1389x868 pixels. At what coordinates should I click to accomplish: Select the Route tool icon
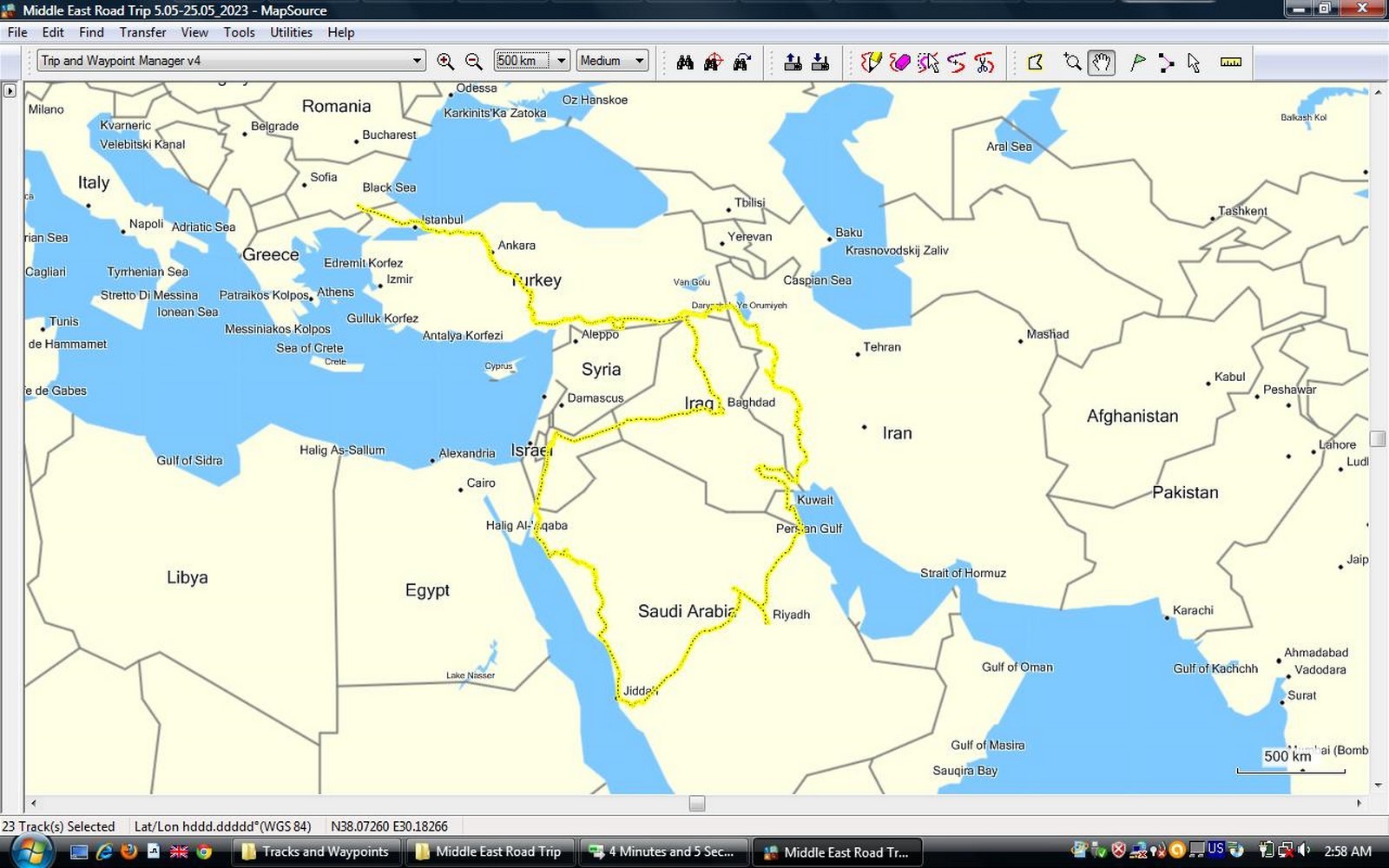1166,62
